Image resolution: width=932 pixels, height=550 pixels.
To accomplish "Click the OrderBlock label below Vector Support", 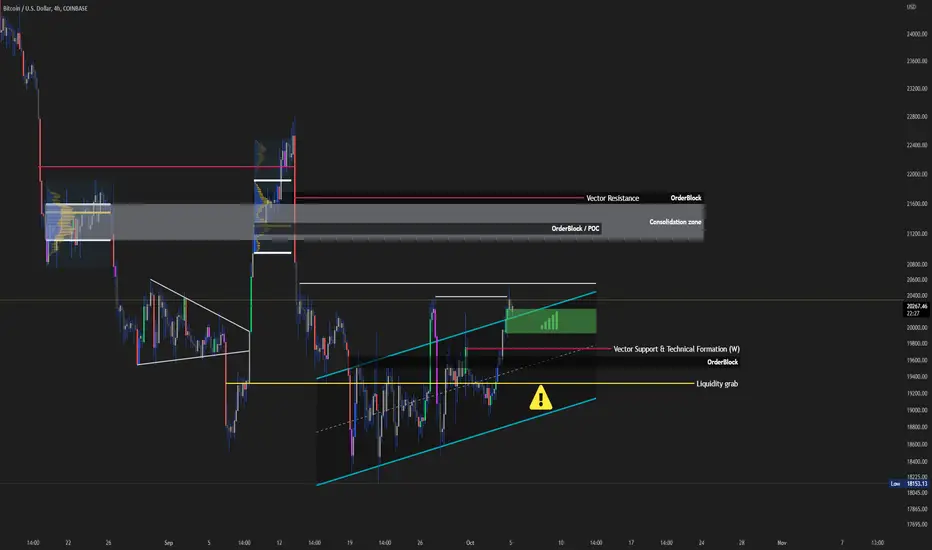I will tap(722, 362).
